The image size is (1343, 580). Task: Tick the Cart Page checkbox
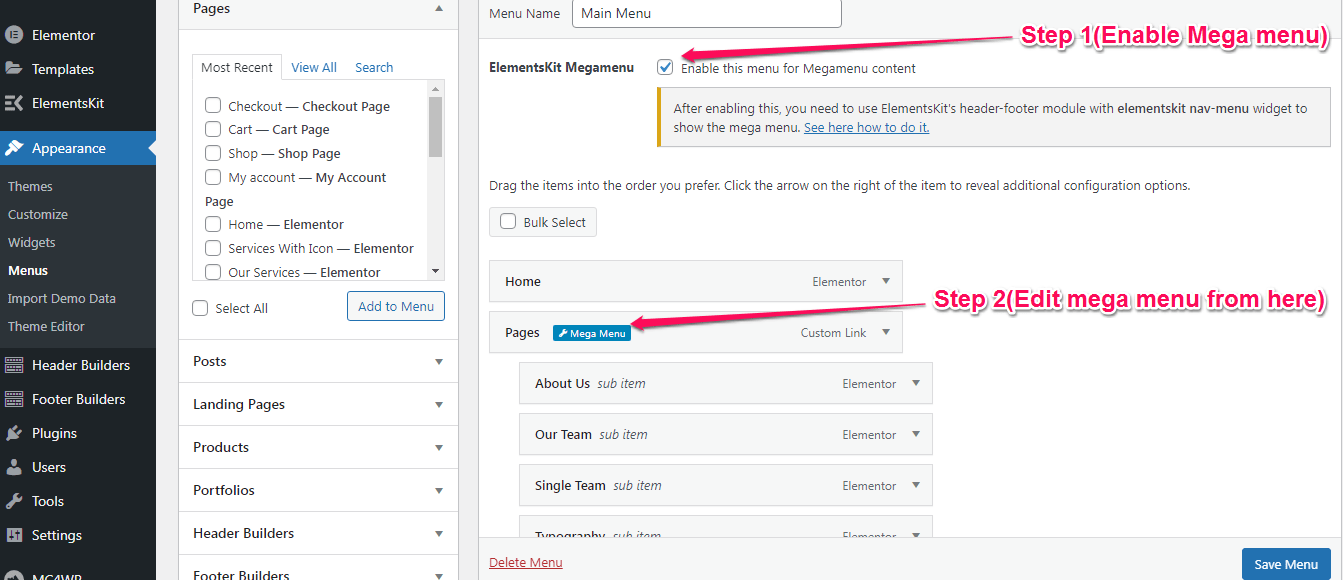tap(213, 129)
